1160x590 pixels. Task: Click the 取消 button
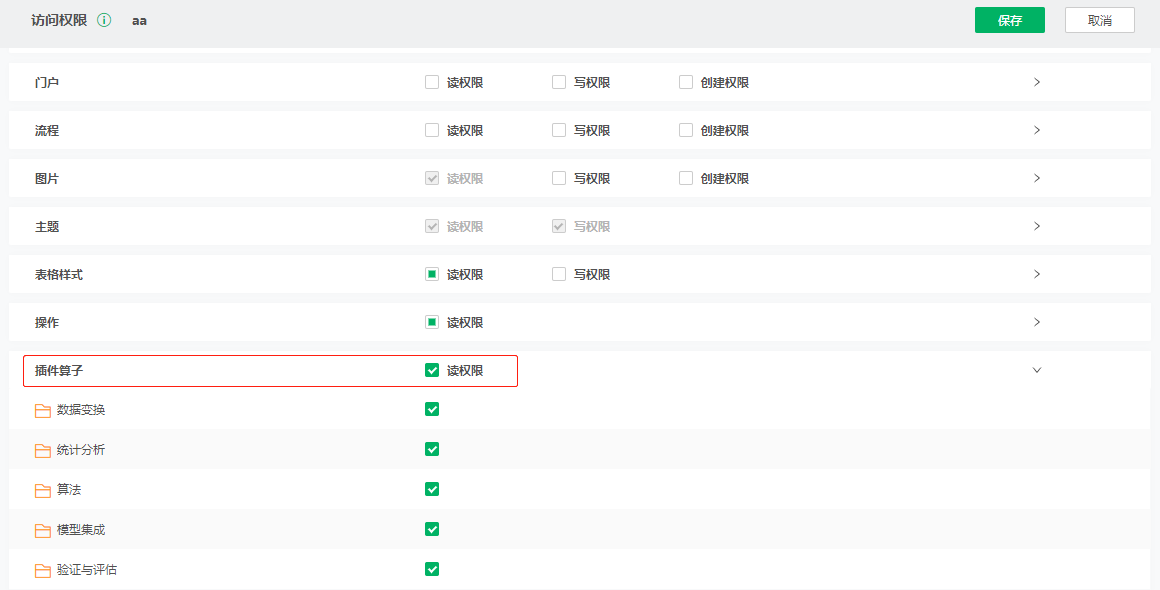(x=1099, y=19)
